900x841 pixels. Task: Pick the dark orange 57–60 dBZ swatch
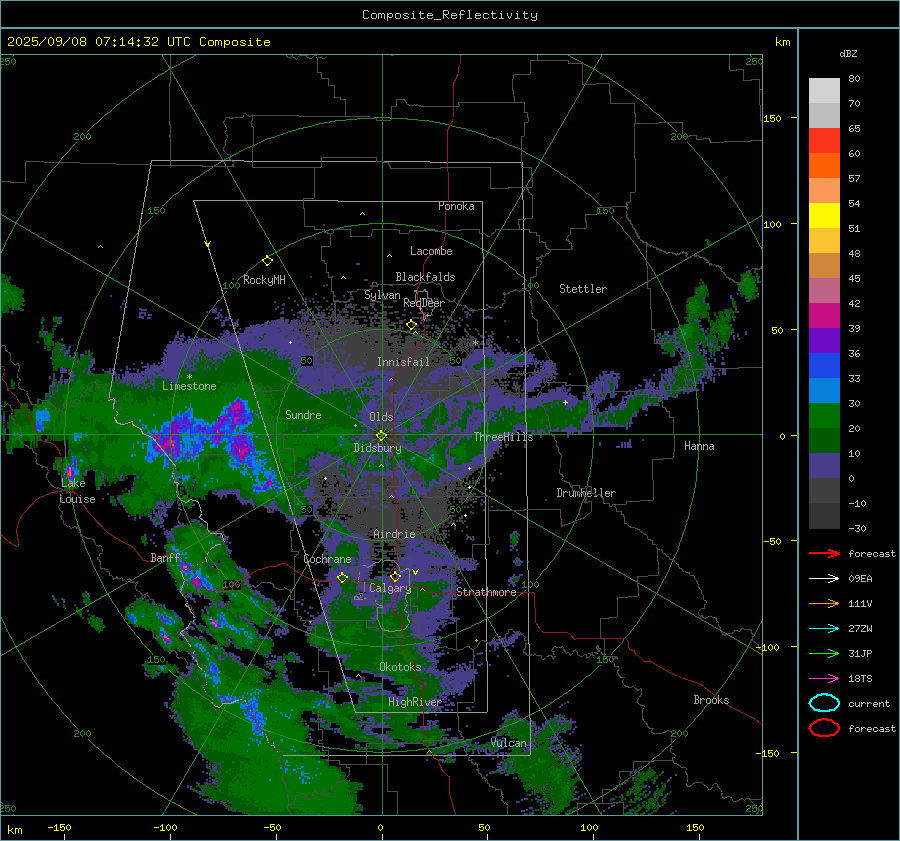click(x=824, y=166)
